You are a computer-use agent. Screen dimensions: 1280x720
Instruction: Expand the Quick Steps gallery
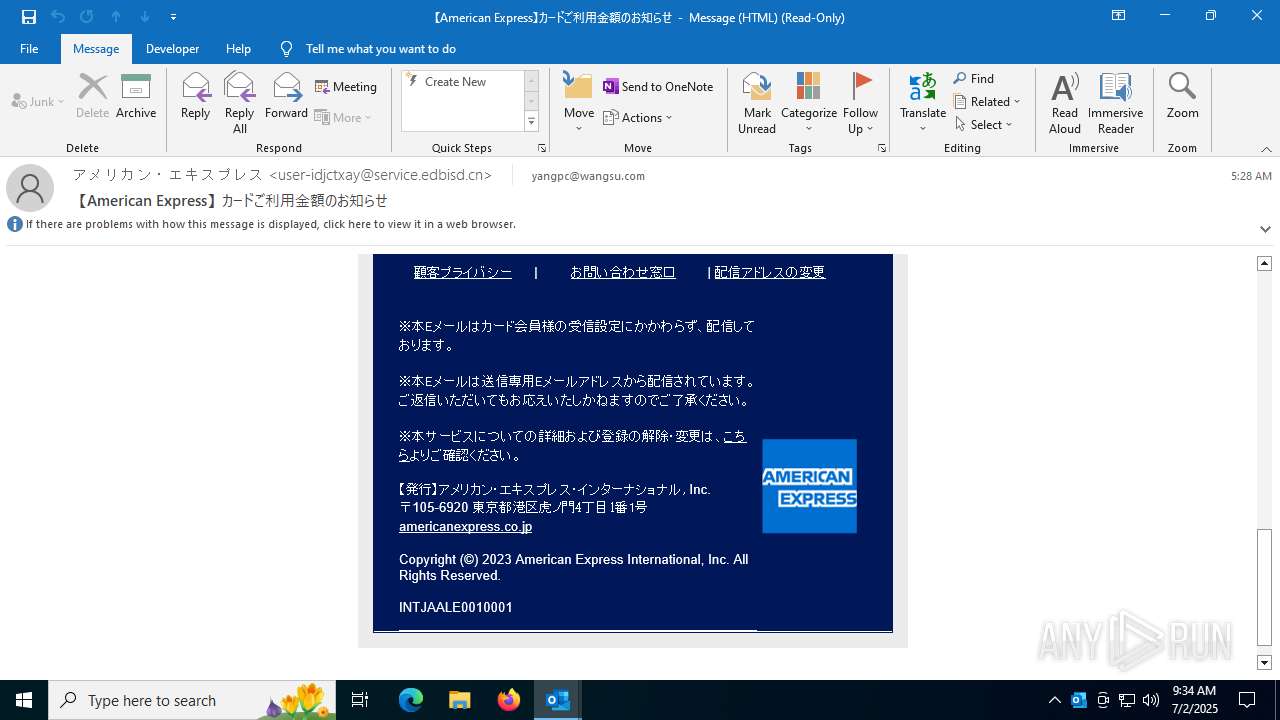(531, 122)
